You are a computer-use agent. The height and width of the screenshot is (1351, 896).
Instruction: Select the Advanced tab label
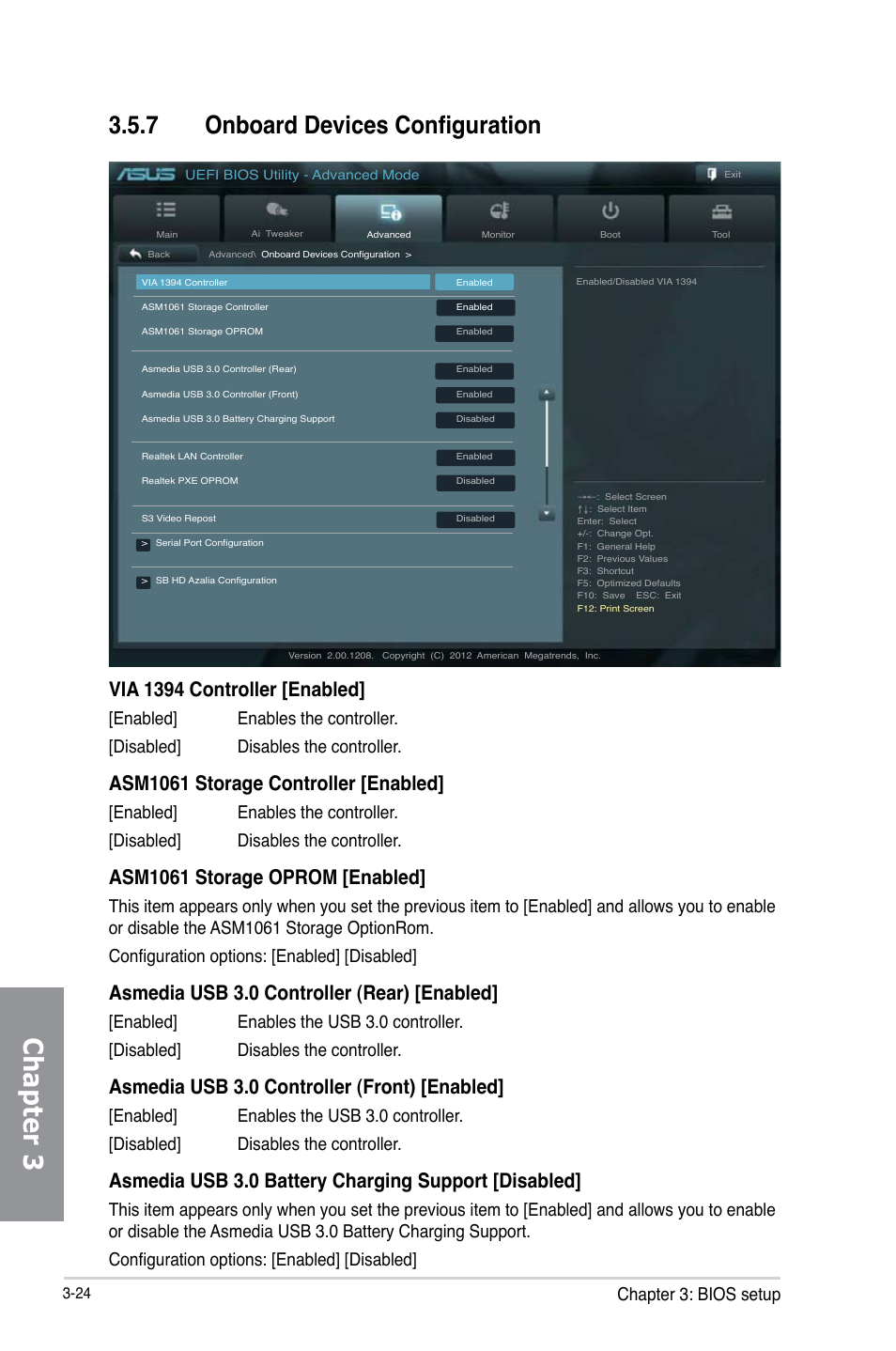[389, 235]
